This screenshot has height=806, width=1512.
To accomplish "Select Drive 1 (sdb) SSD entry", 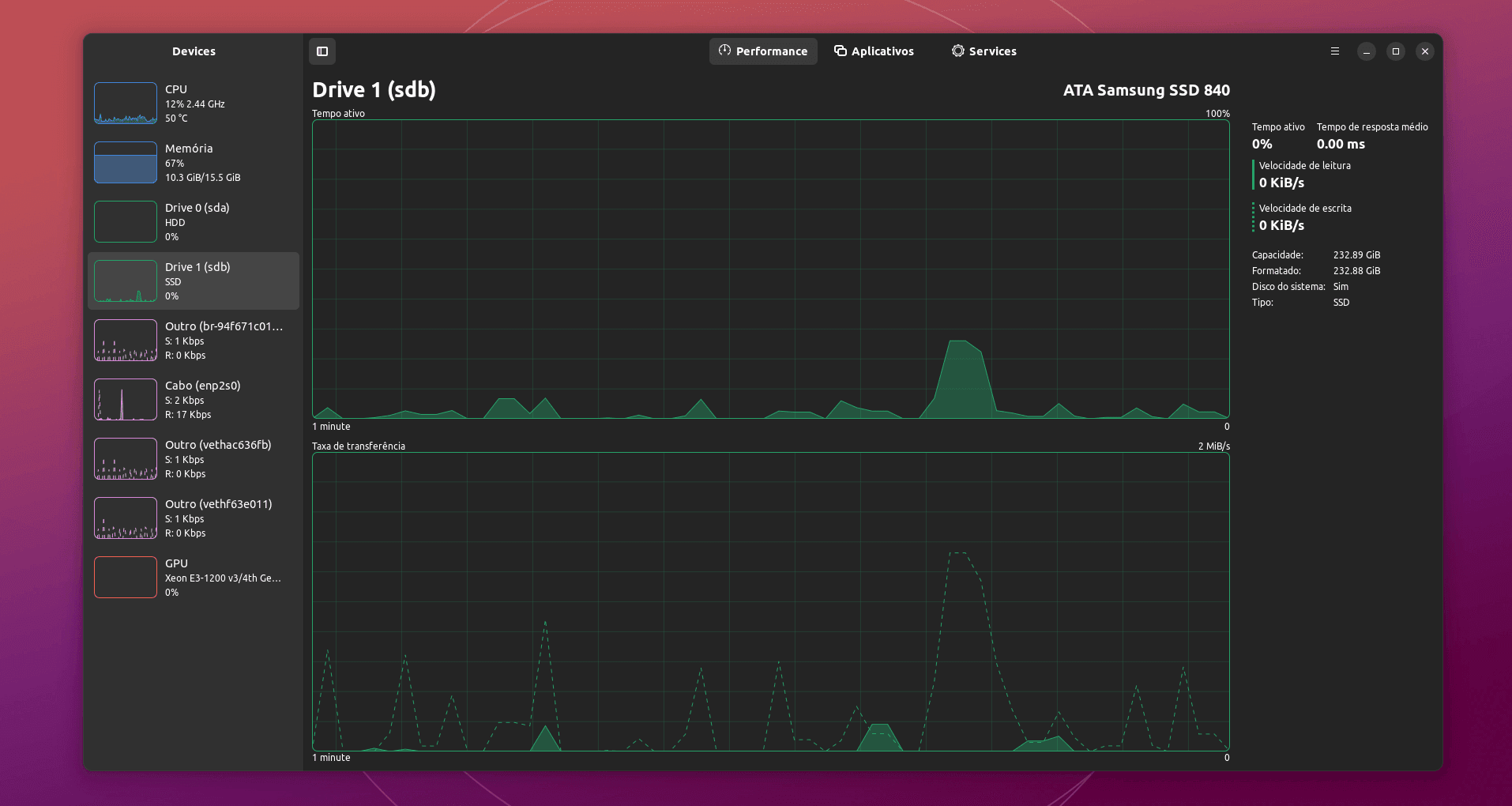I will click(x=194, y=281).
